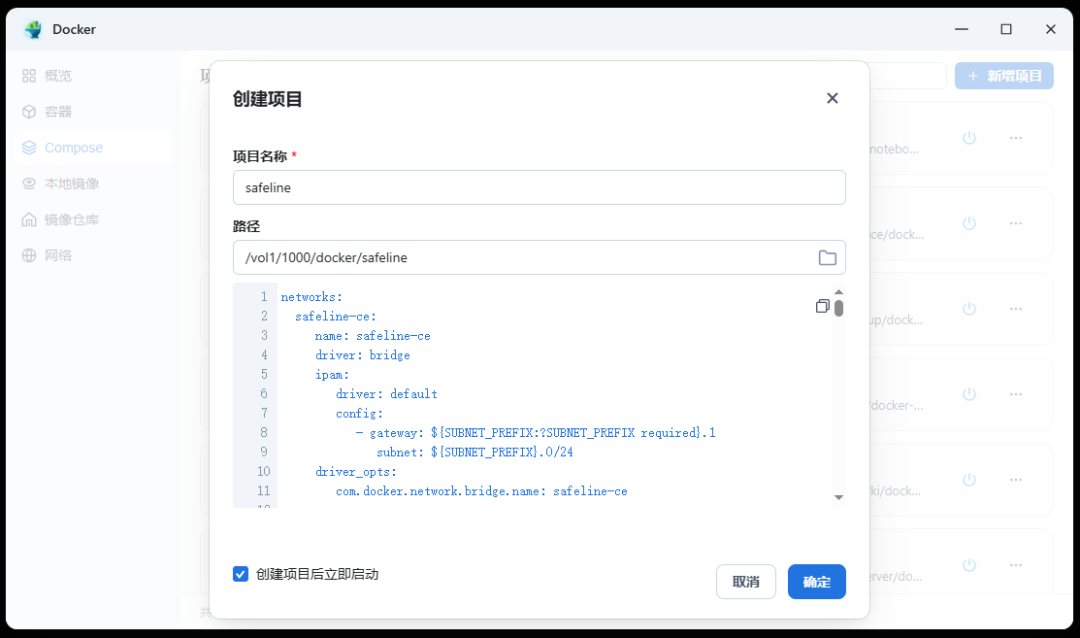
Task: Open more options for rver/do... project
Action: click(1016, 565)
